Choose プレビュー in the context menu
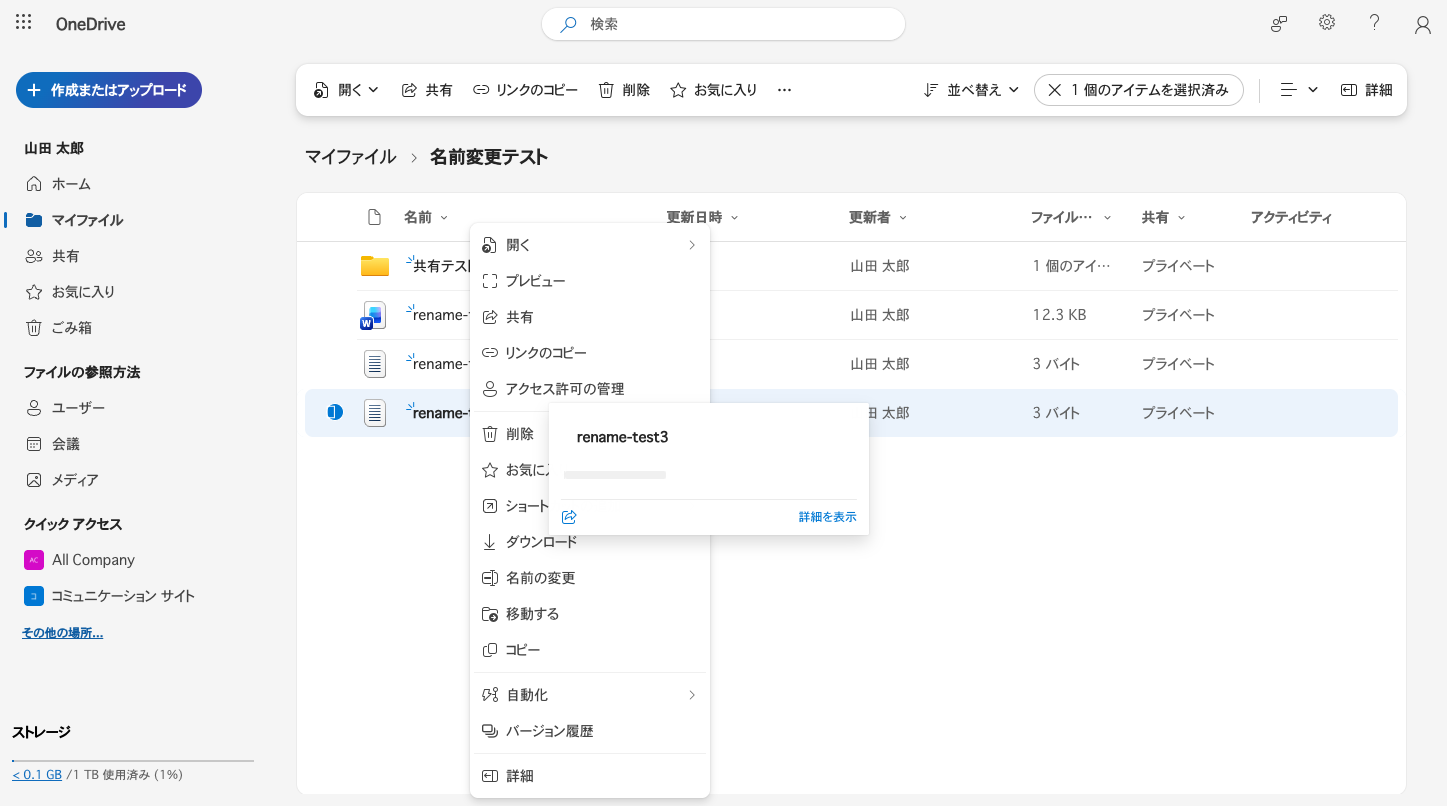Image resolution: width=1447 pixels, height=806 pixels. [590, 281]
